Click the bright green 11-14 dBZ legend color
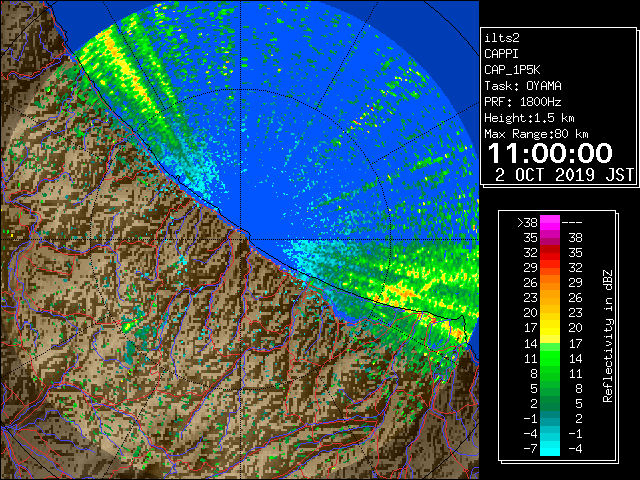Image resolution: width=640 pixels, height=480 pixels. 550,358
